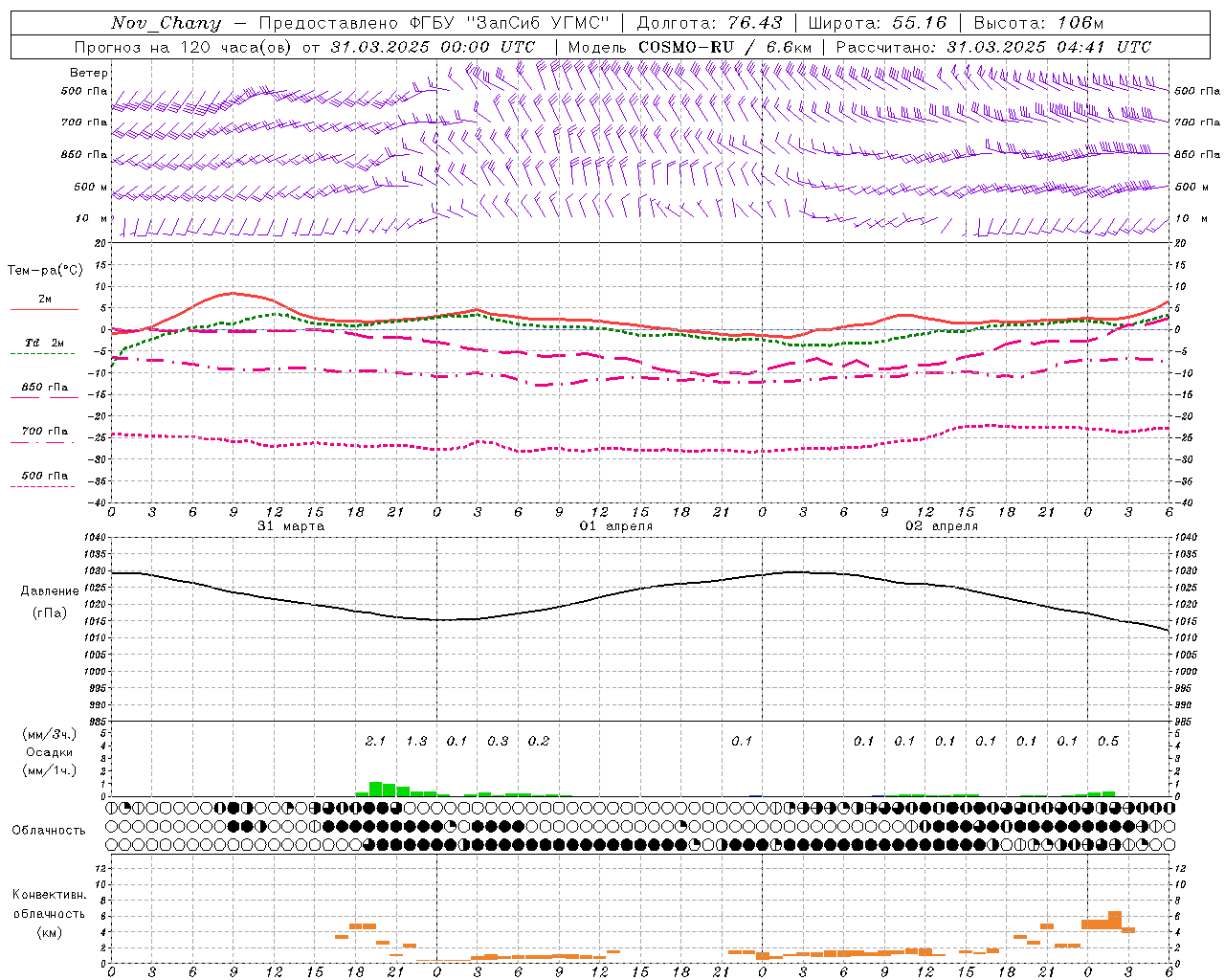This screenshot has height=980, width=1225.
Task: Click the 'Td 2м' dew point legend entry
Action: click(45, 343)
